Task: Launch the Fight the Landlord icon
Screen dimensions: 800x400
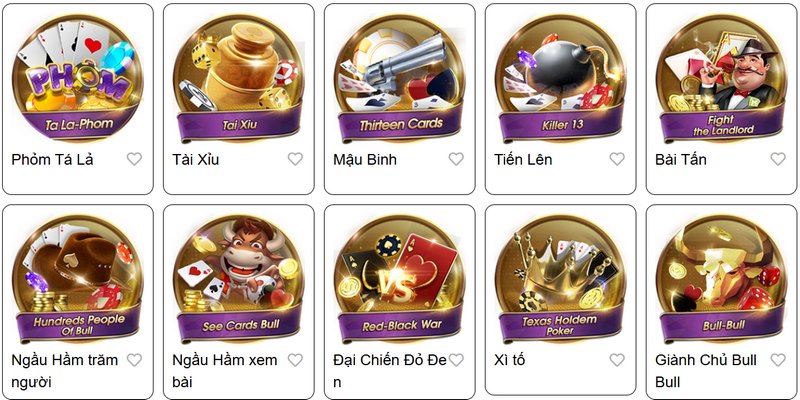Action: (721, 78)
